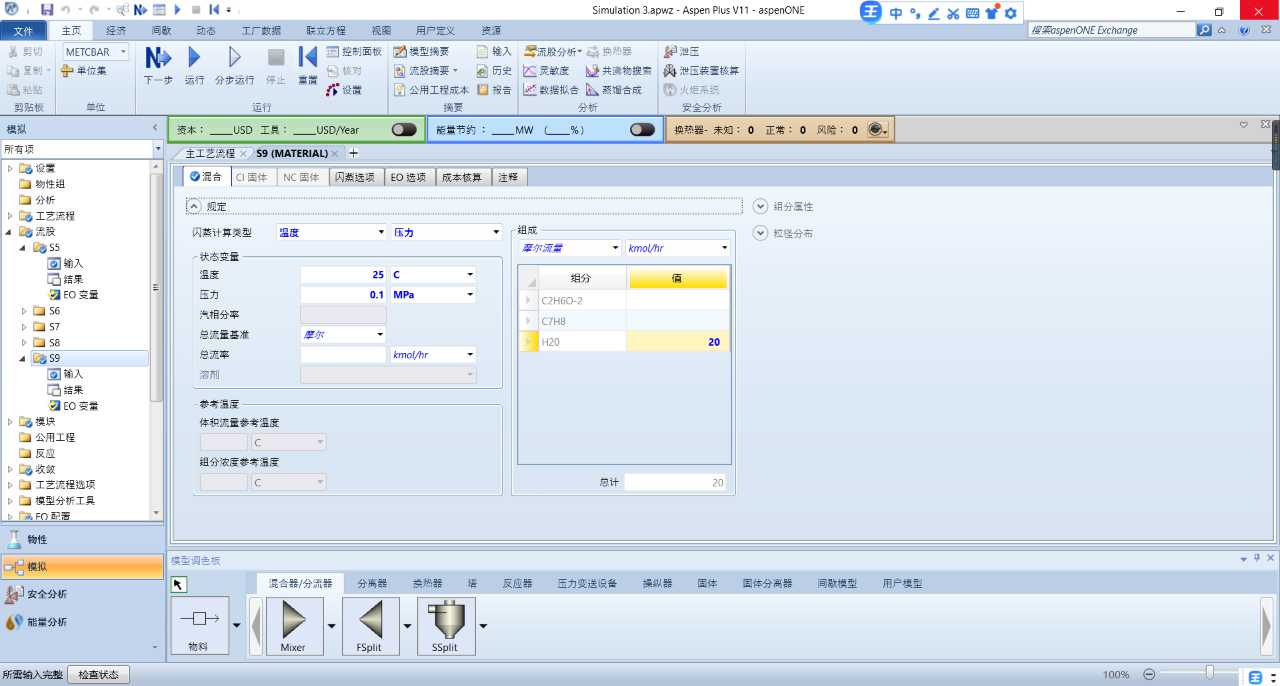The image size is (1280, 686).
Task: Open 控制面板 control panel
Action: (353, 51)
